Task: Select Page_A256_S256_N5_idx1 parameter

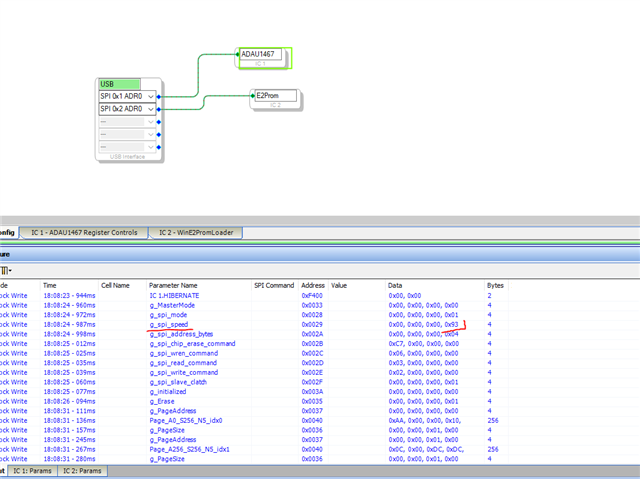Action: [x=189, y=449]
